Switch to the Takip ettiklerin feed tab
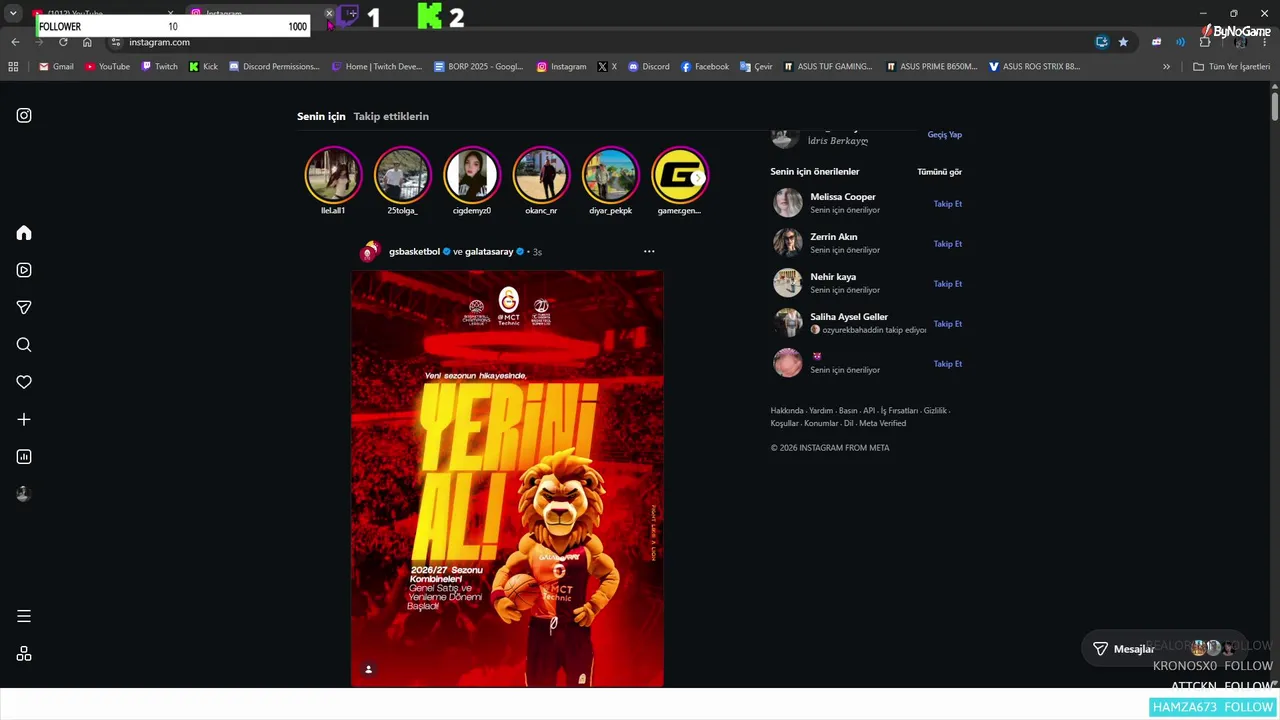1280x720 pixels. (391, 116)
